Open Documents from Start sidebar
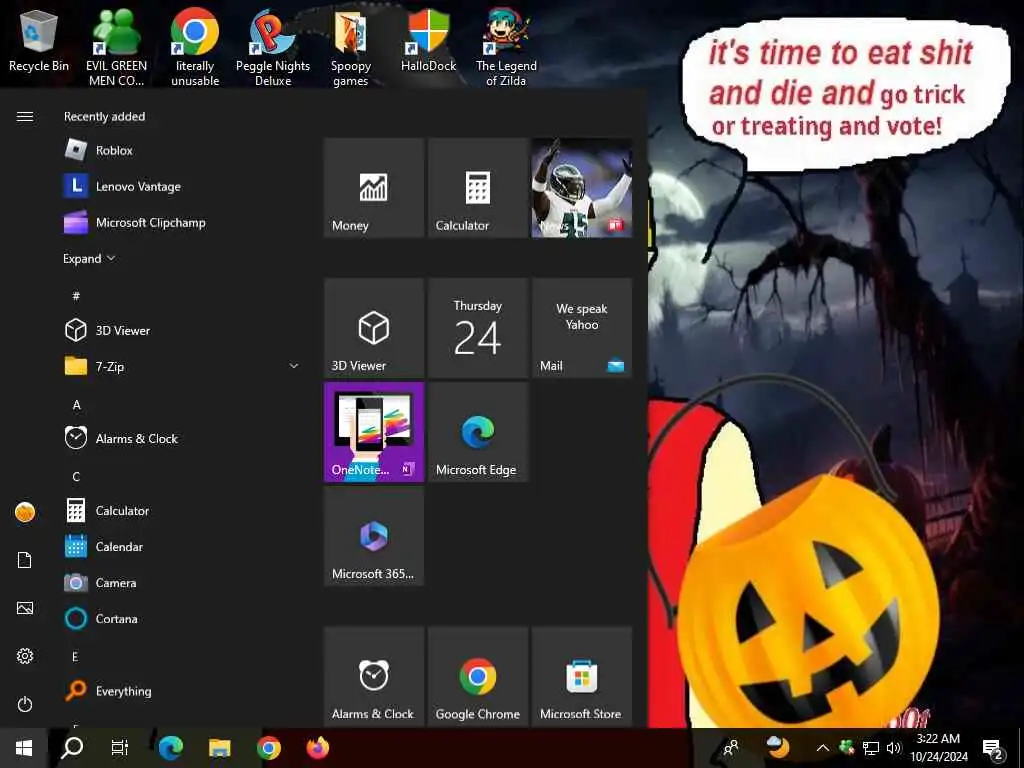The width and height of the screenshot is (1024, 768). [x=25, y=560]
